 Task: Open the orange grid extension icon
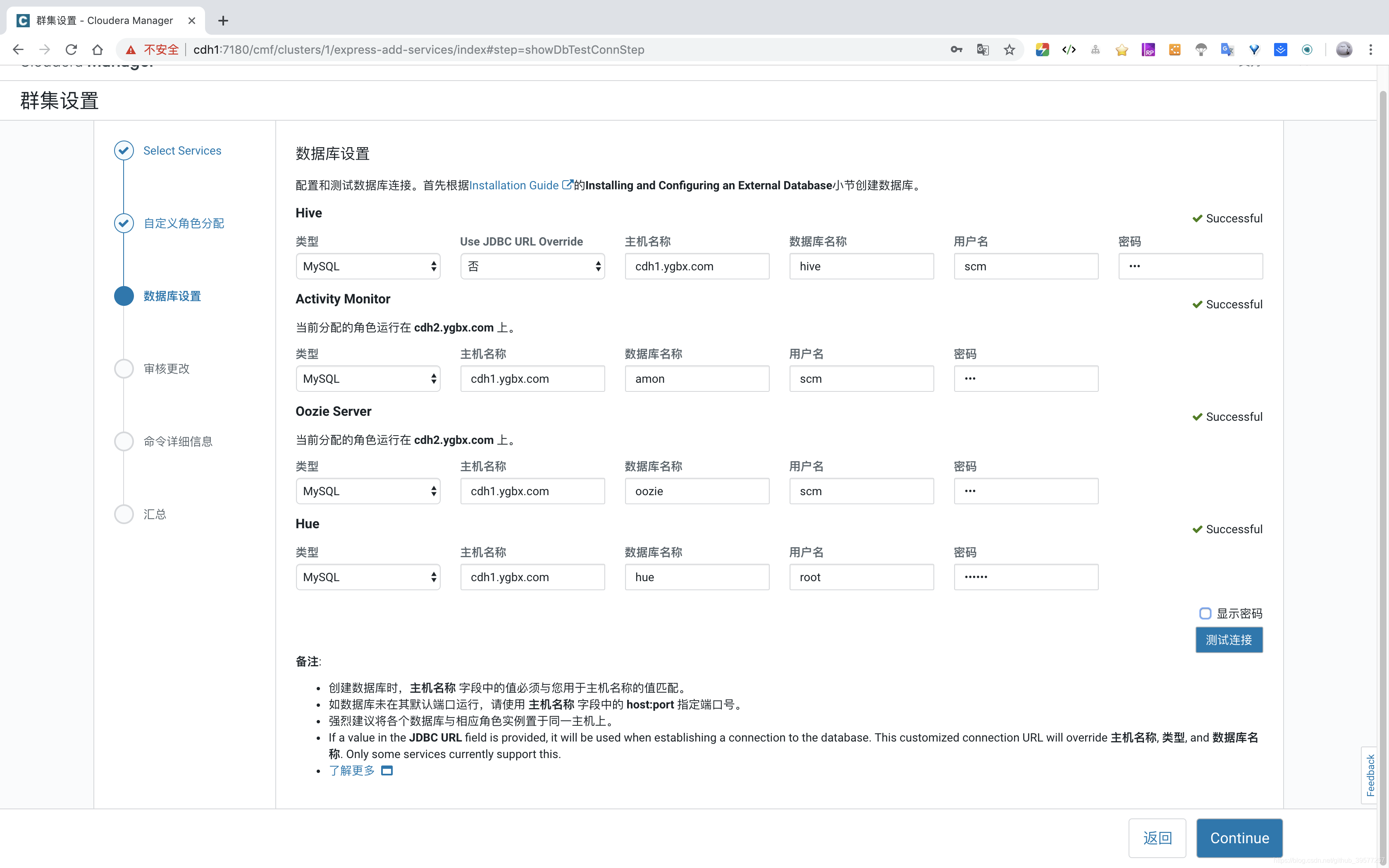click(1174, 50)
